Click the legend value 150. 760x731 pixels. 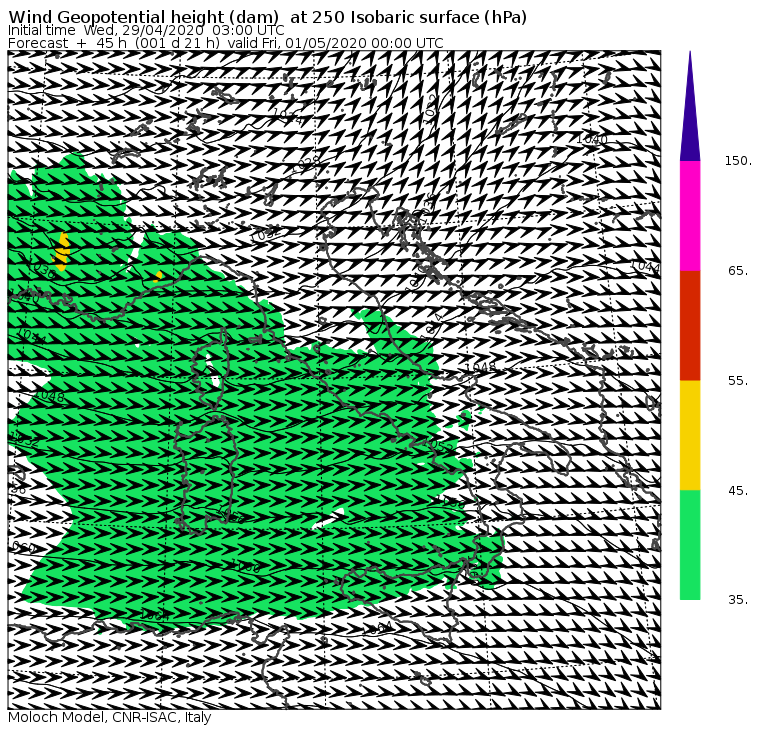[738, 161]
